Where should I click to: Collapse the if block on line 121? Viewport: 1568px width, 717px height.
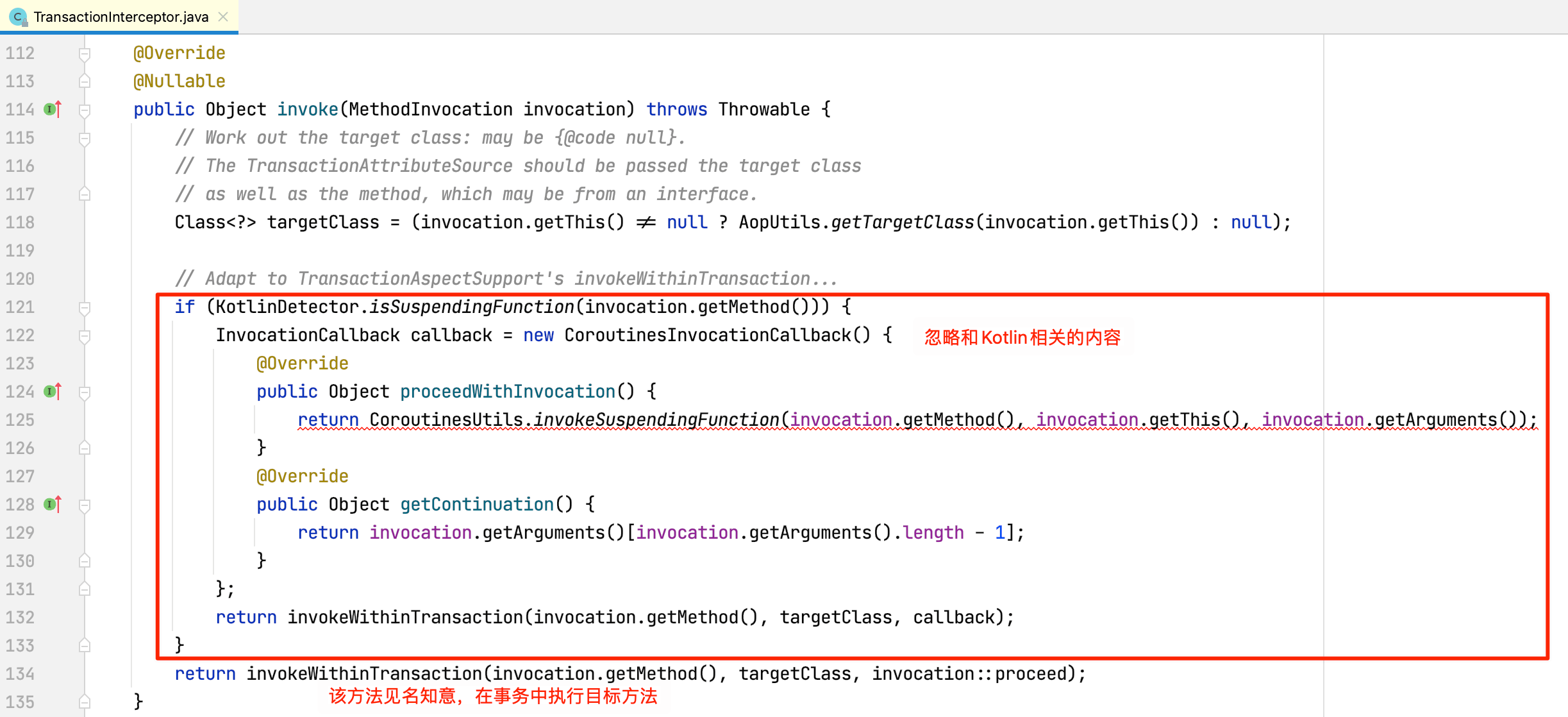pyautogui.click(x=84, y=308)
